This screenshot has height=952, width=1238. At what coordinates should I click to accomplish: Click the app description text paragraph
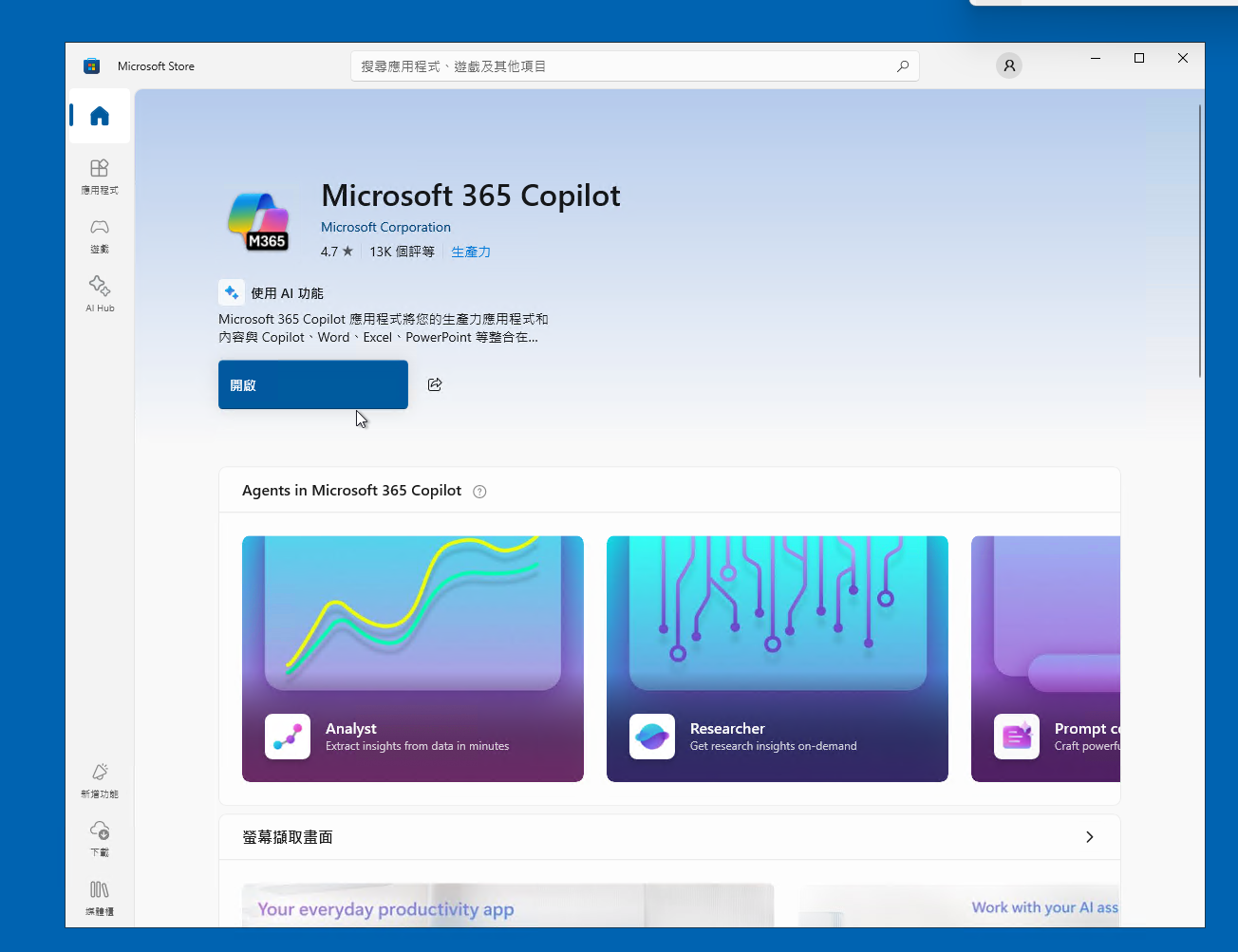coord(383,328)
